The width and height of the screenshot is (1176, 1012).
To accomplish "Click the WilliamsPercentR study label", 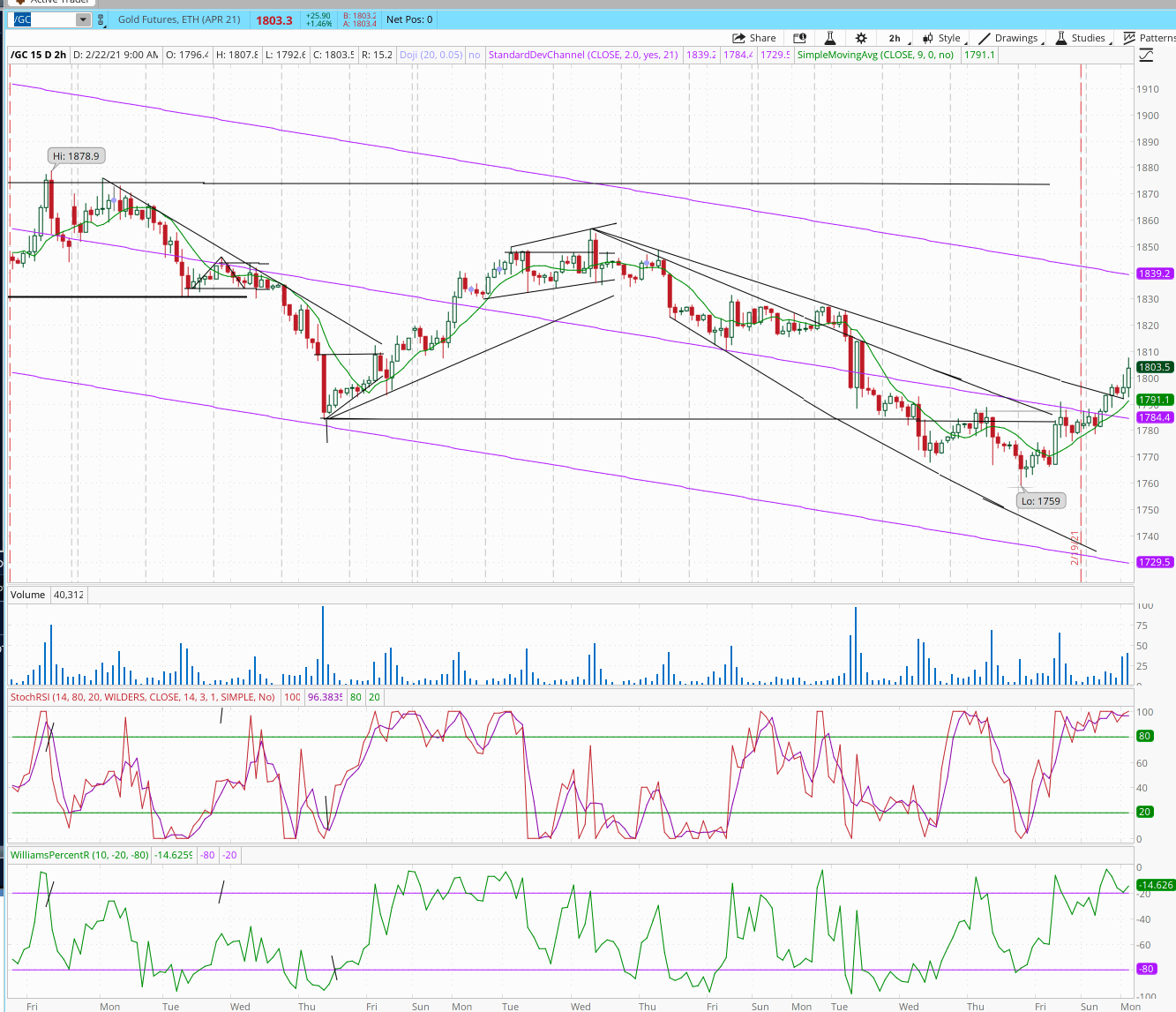I will click(79, 855).
